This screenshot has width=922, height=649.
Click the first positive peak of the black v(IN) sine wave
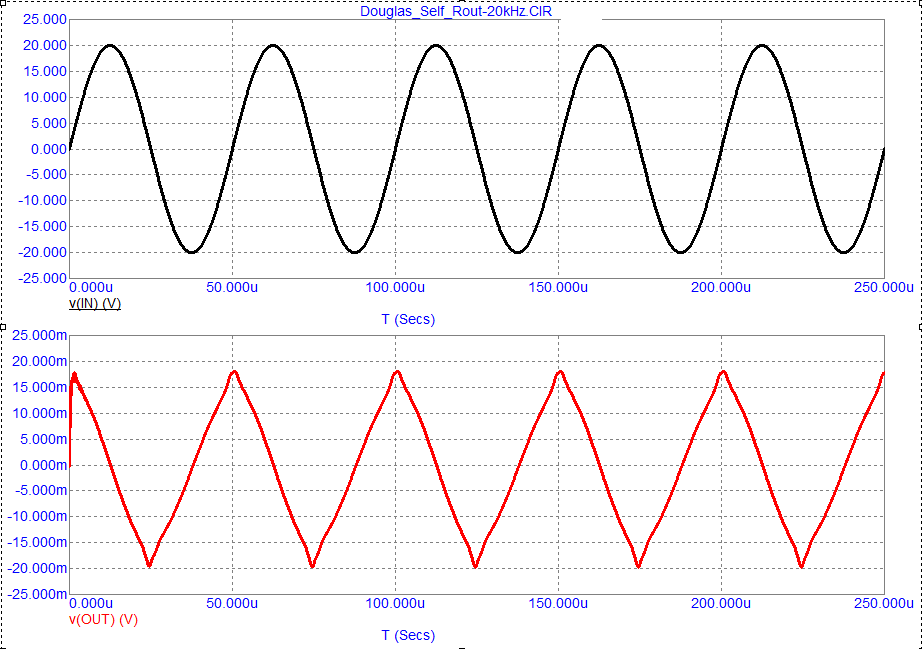[110, 45]
